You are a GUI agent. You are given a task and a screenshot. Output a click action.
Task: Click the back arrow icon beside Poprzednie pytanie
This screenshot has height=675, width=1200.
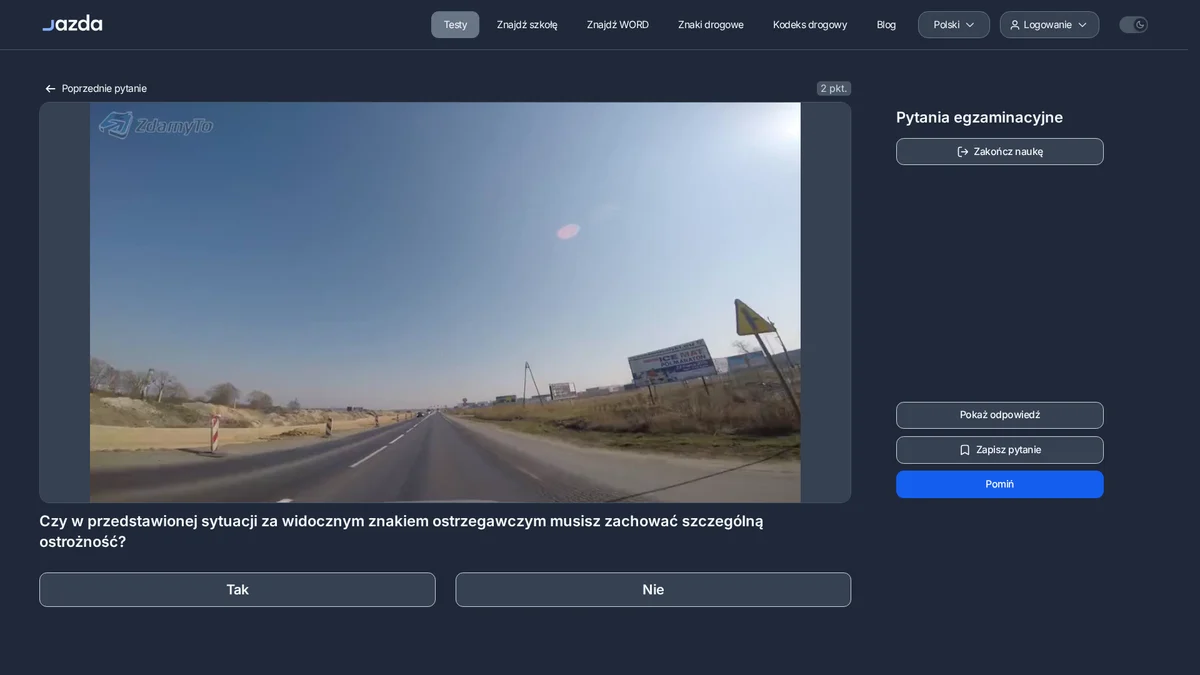[x=50, y=89]
